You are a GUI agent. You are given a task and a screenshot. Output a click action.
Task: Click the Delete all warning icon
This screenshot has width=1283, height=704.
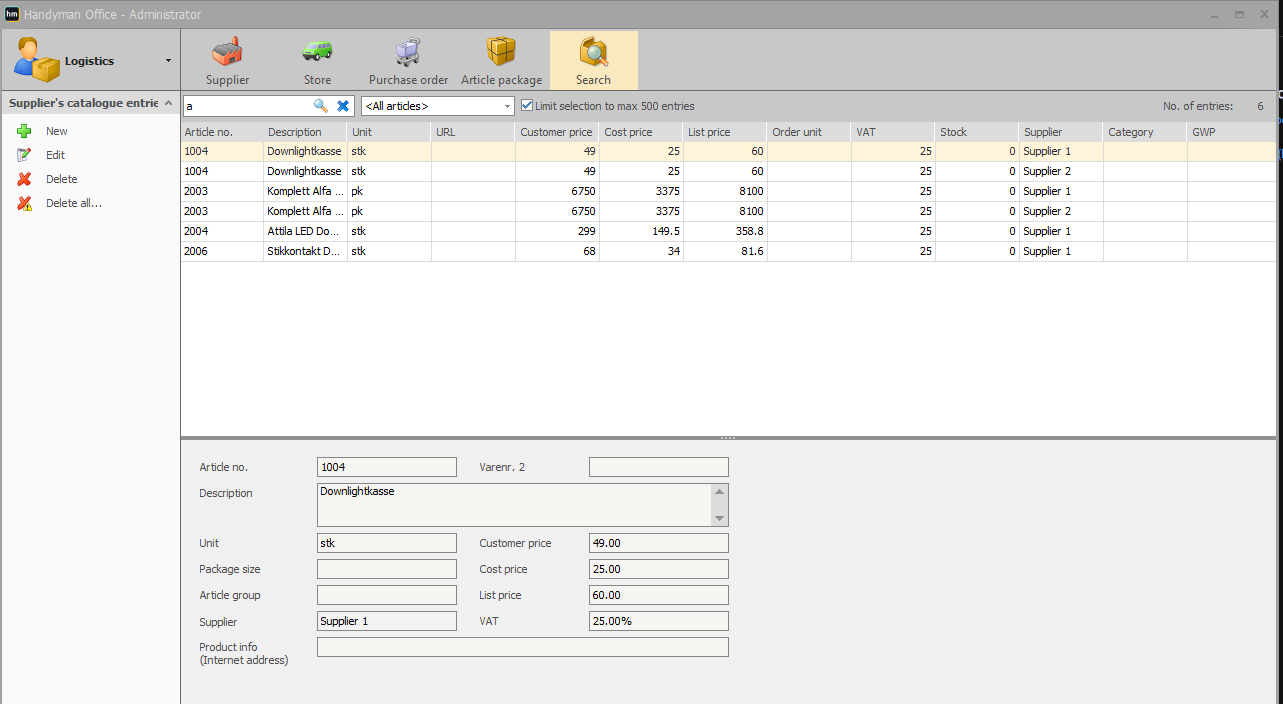pos(25,203)
